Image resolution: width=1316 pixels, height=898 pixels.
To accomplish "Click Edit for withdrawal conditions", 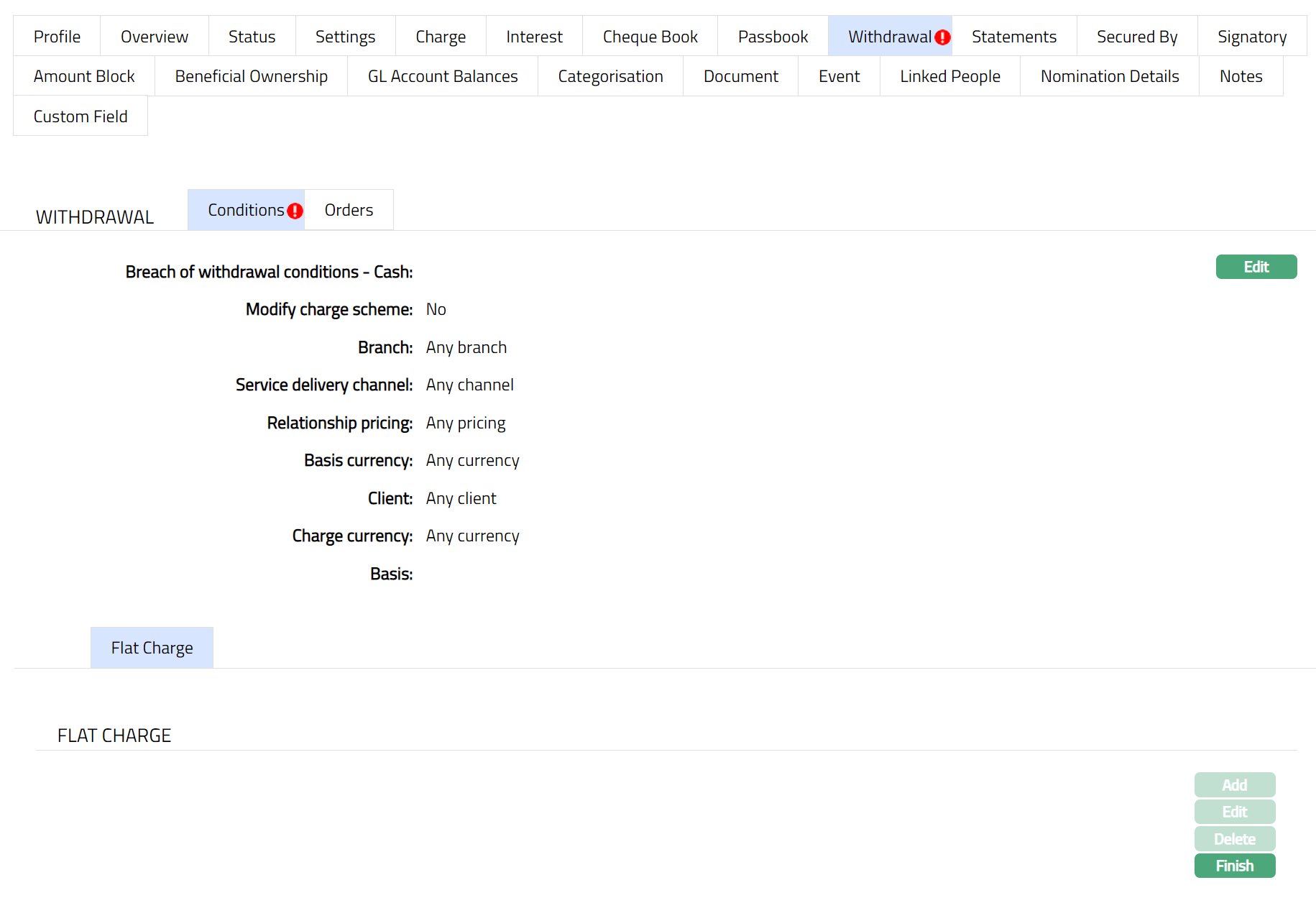I will [x=1256, y=267].
